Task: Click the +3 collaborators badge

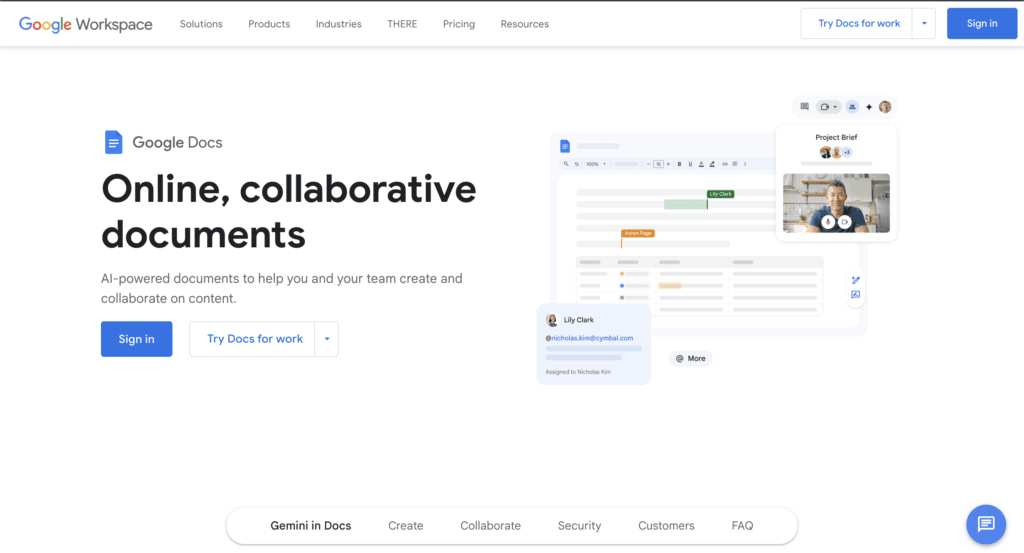Action: [847, 152]
